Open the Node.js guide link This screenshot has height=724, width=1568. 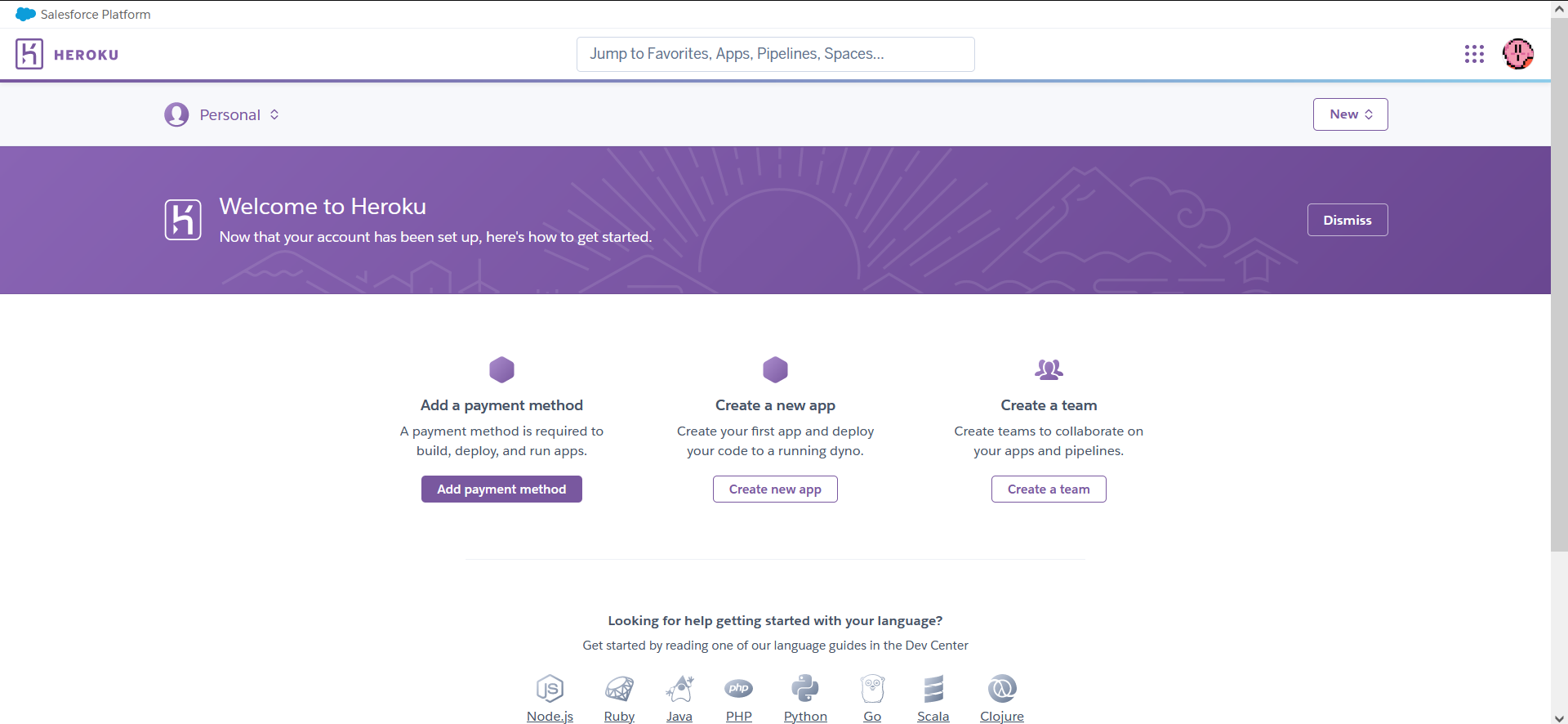pos(550,716)
